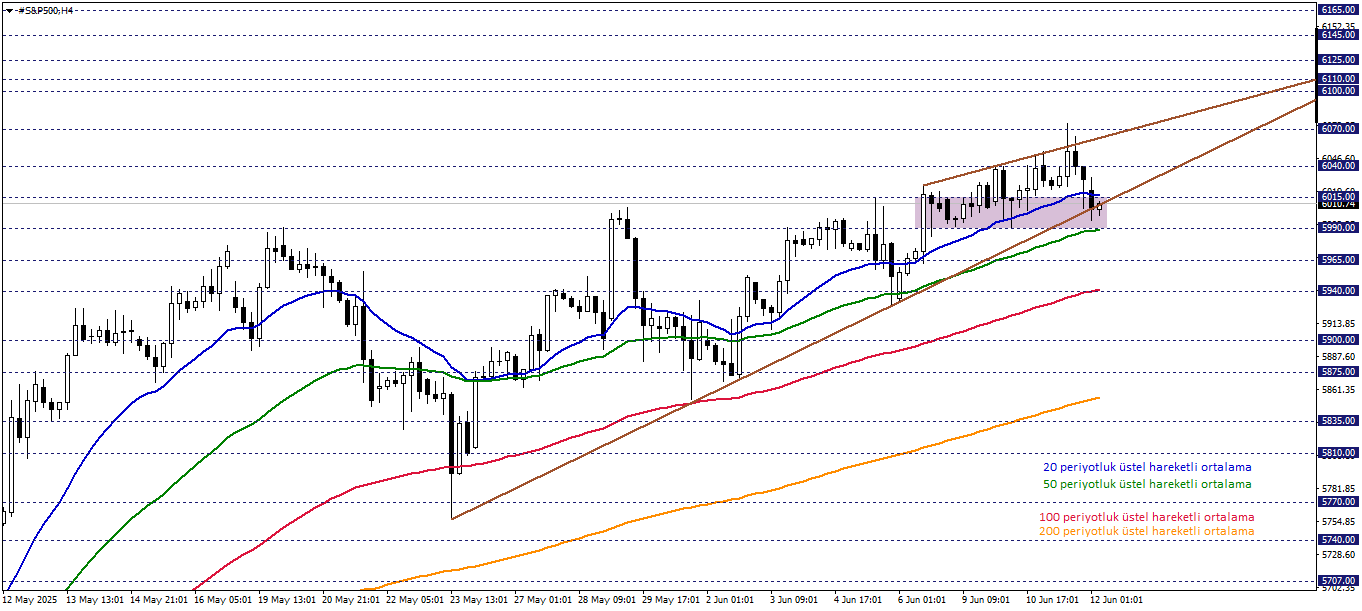The image size is (1362, 611).
Task: Click the 2 Jun 01:01 time label
Action: (x=732, y=600)
